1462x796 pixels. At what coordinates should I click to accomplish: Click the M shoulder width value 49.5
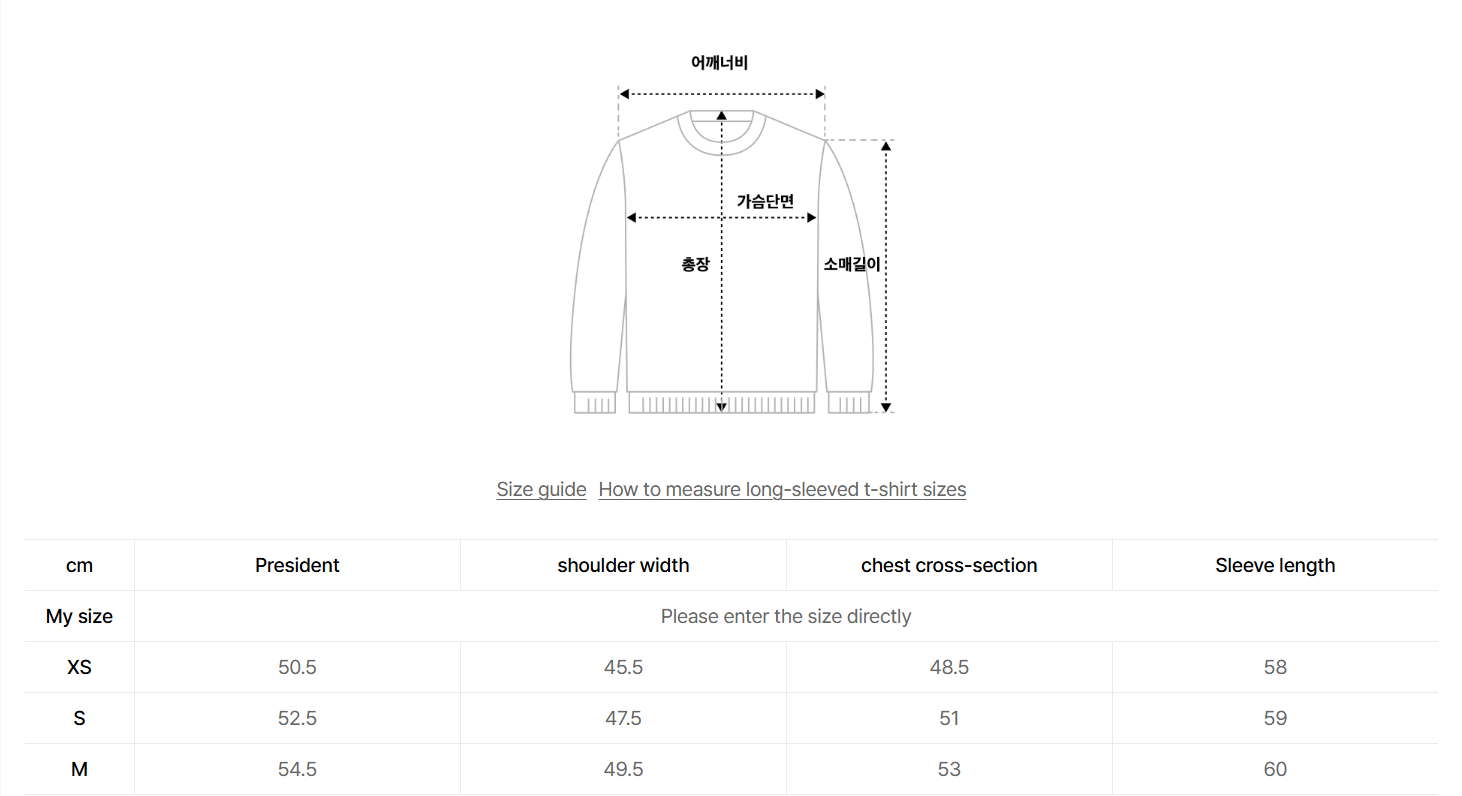(623, 769)
